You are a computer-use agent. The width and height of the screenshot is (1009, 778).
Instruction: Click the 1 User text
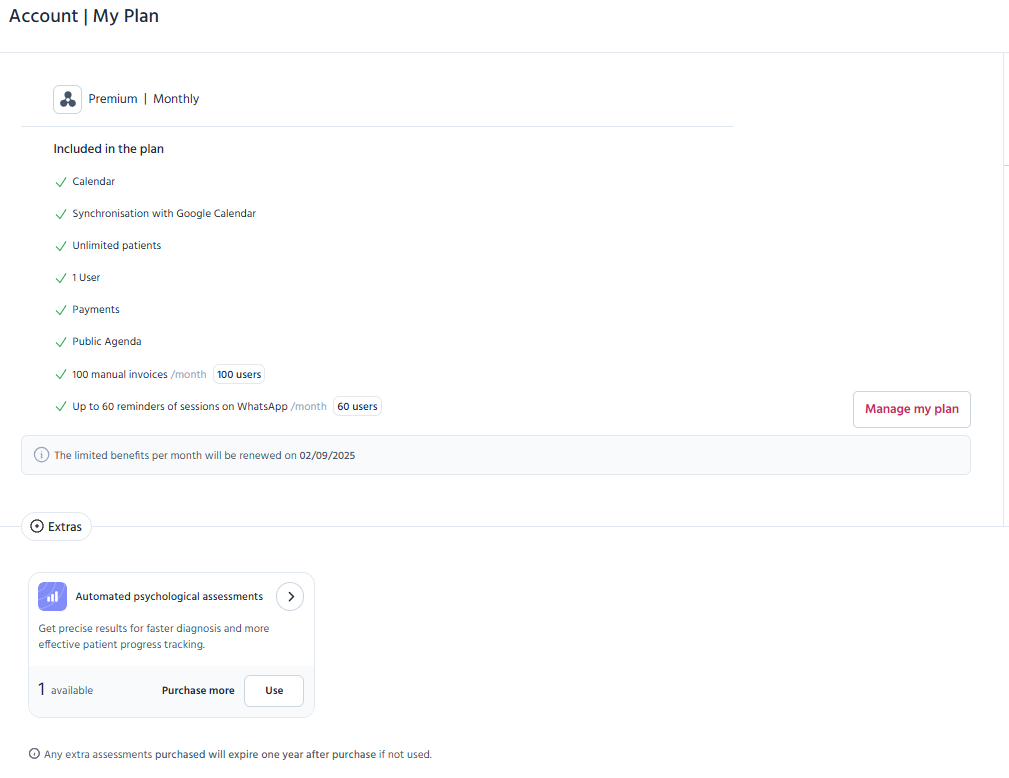86,277
